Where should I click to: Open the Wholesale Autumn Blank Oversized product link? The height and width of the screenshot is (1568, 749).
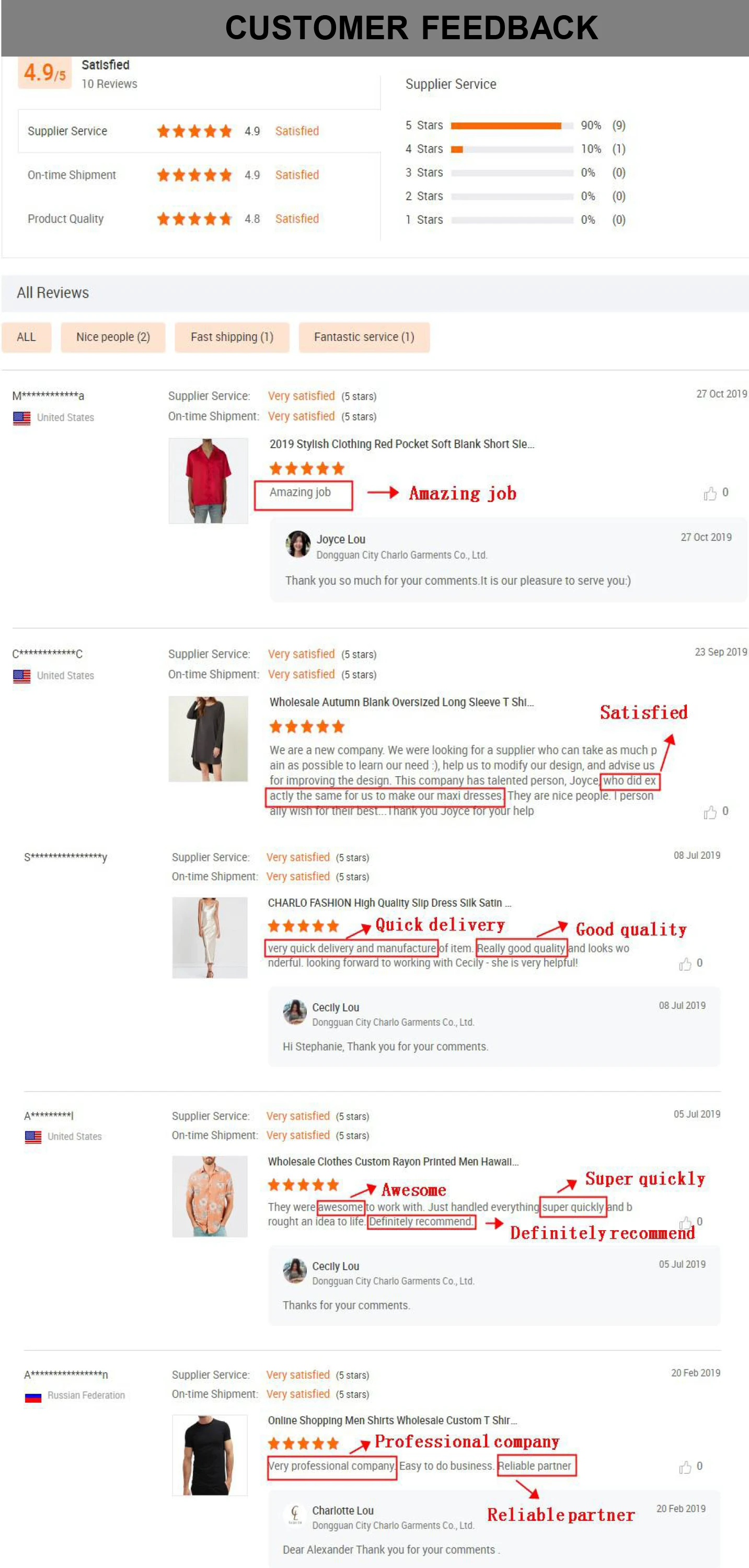coord(401,702)
